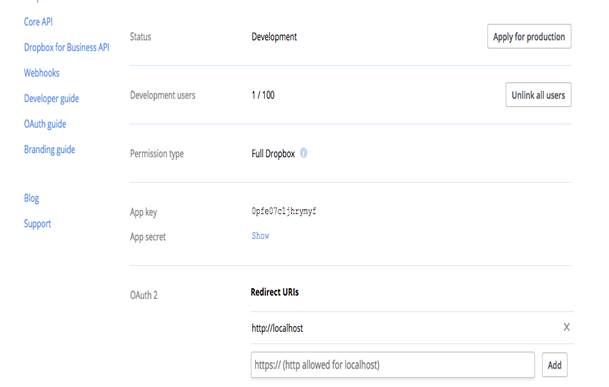609x387 pixels.
Task: Click the http://localhost URI entry
Action: (277, 328)
